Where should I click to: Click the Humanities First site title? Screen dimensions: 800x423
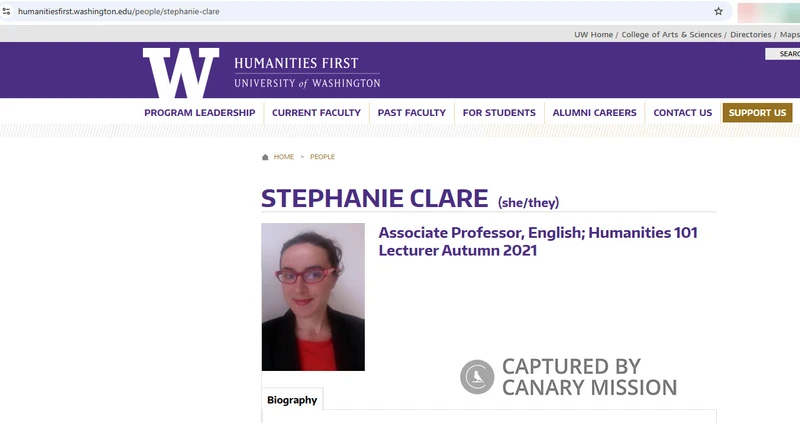point(296,63)
